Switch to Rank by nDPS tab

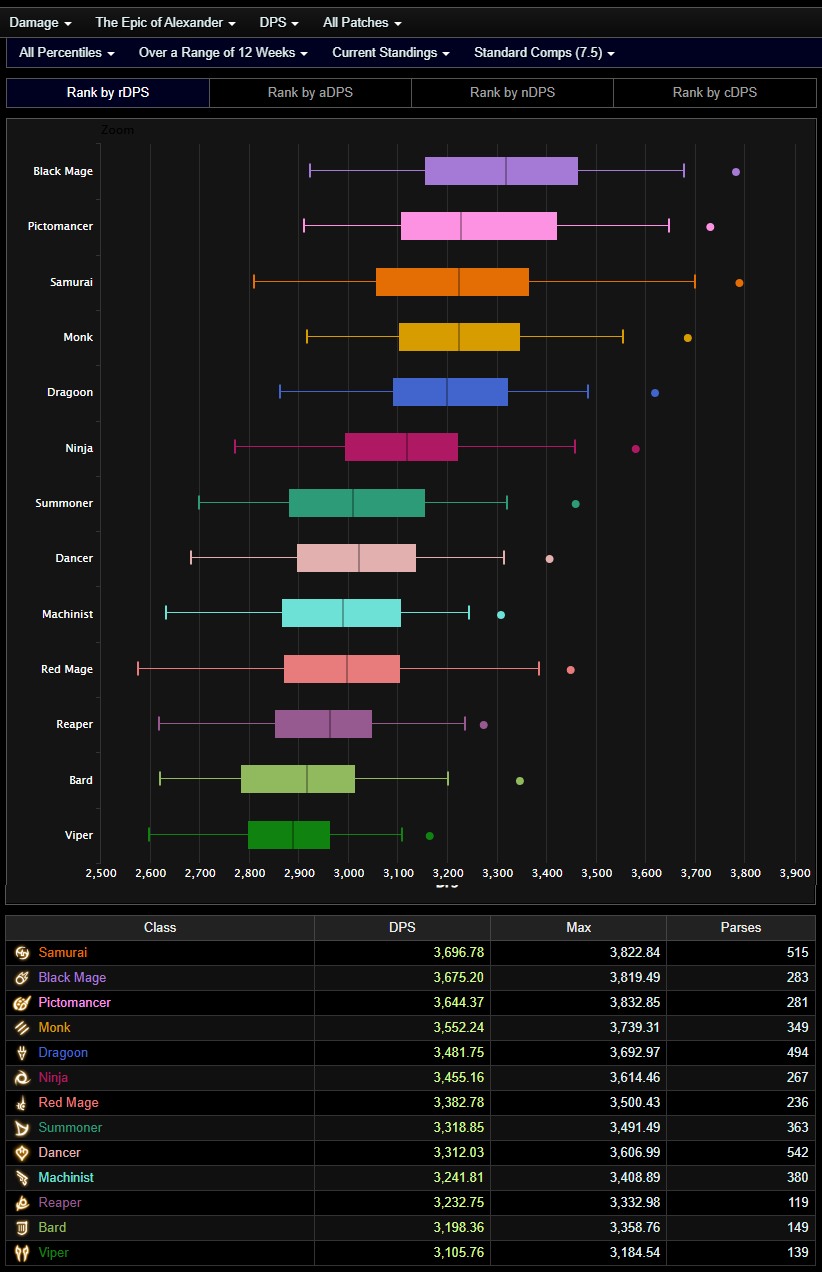[512, 93]
